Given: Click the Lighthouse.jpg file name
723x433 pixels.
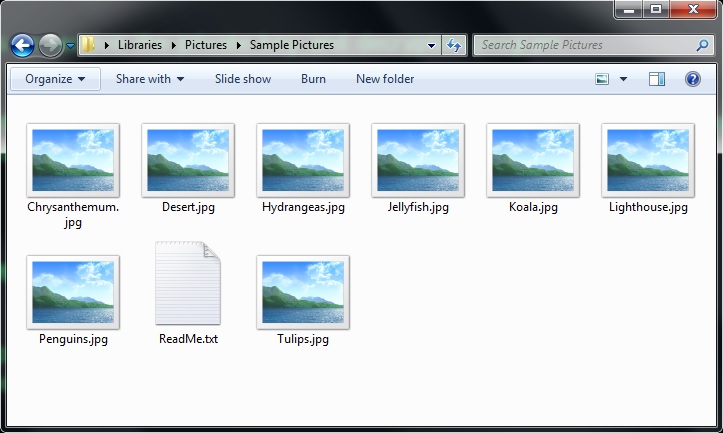Looking at the screenshot, I should (648, 207).
